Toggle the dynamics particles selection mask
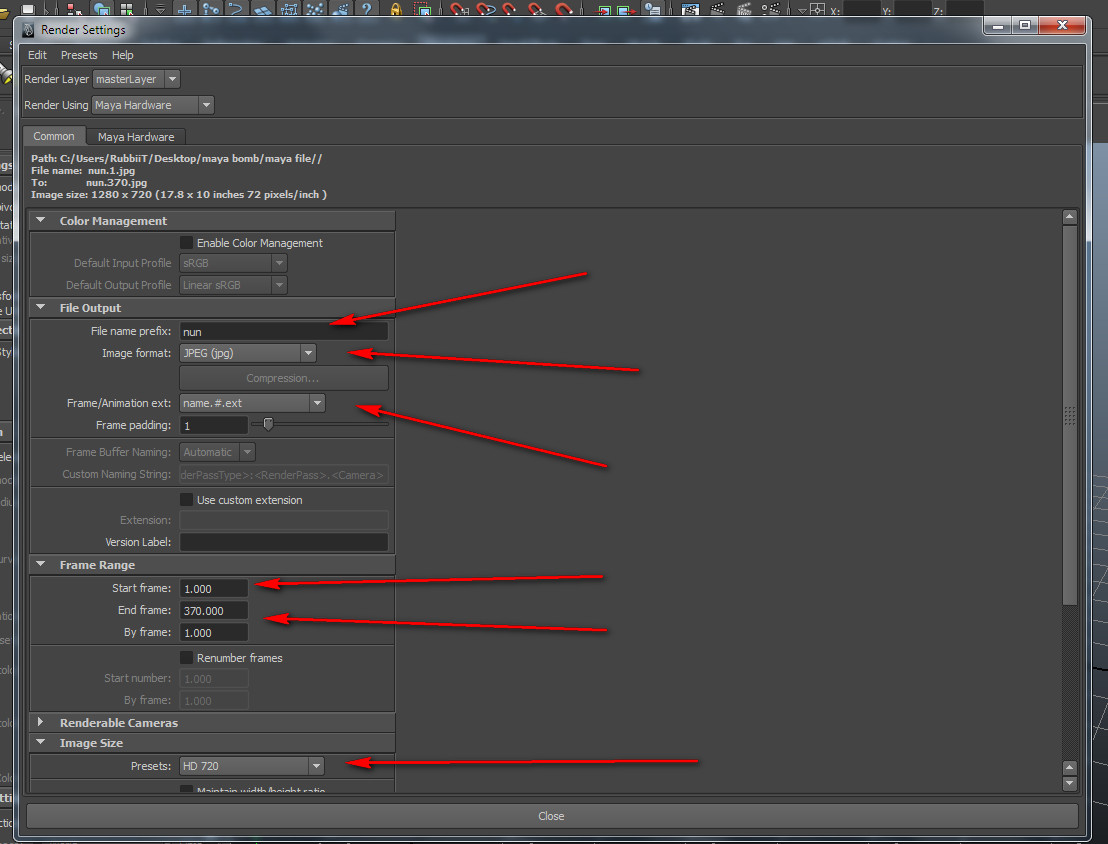 click(314, 8)
